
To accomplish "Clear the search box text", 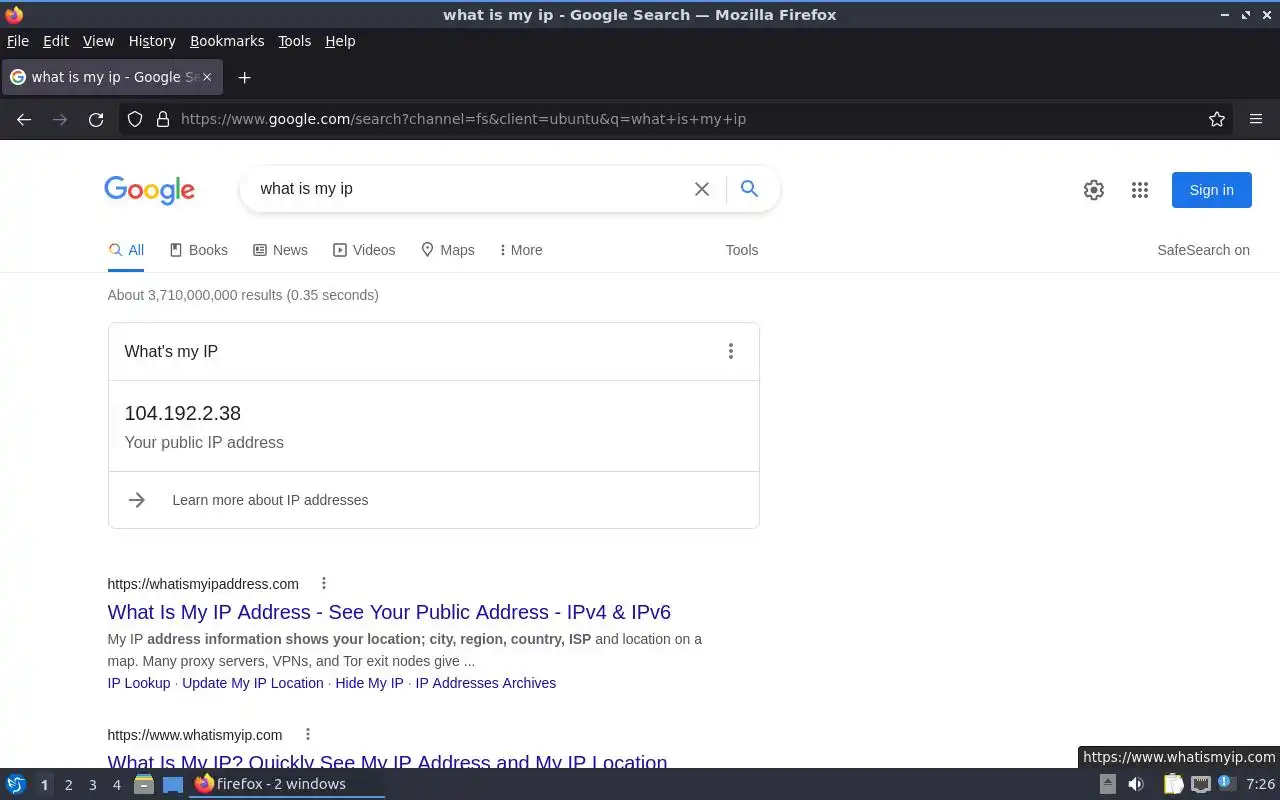I will click(702, 189).
